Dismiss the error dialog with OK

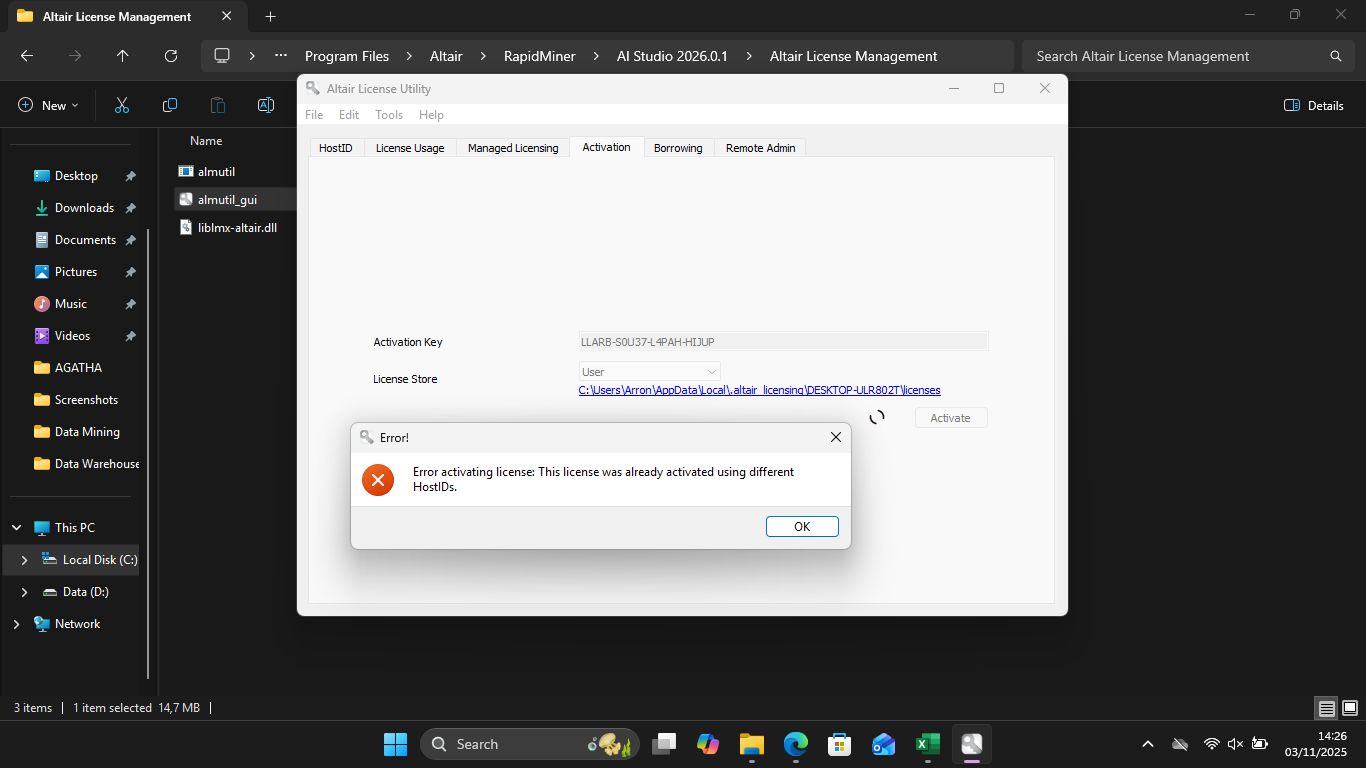click(x=802, y=526)
